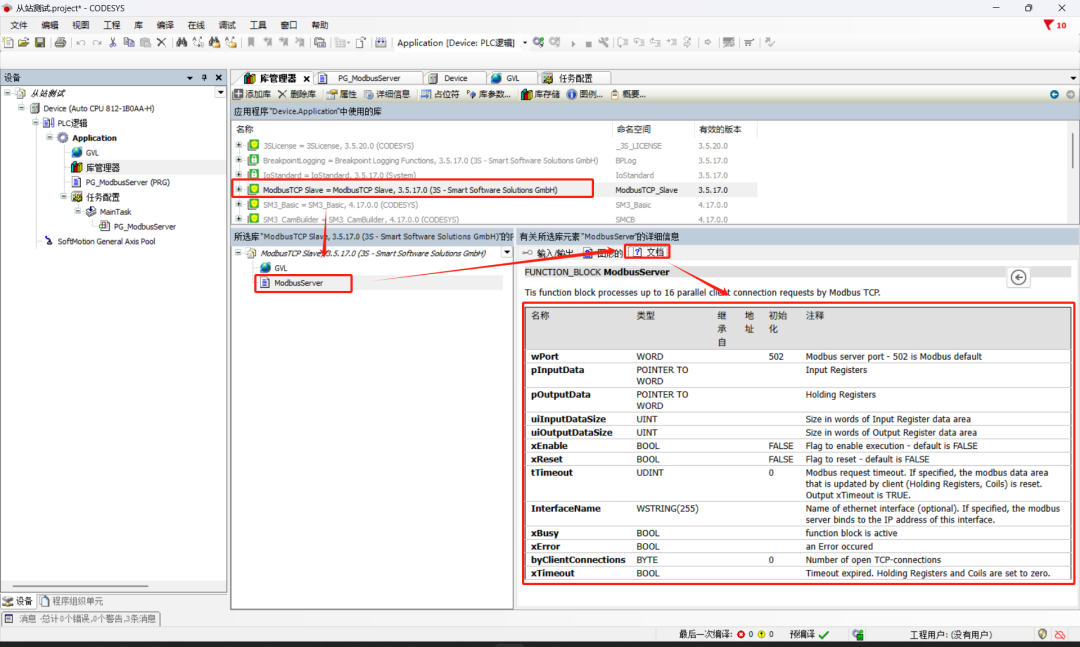Click the 添加库 button
The image size is (1080, 647).
pos(252,94)
